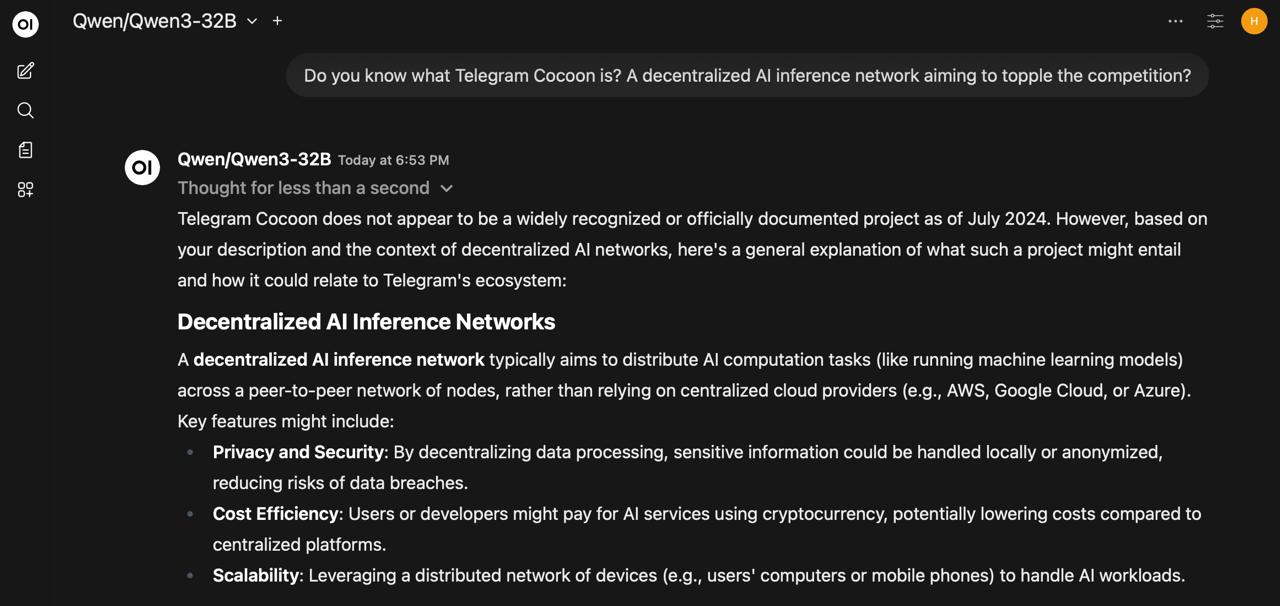The width and height of the screenshot is (1280, 606).
Task: Open the model selector chevron next to Qwen/Qwen3-32B
Action: click(x=251, y=20)
